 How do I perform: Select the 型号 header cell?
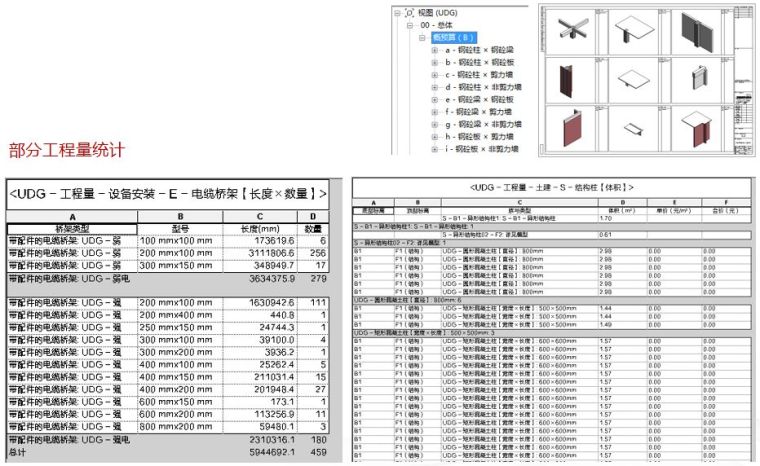(180, 228)
